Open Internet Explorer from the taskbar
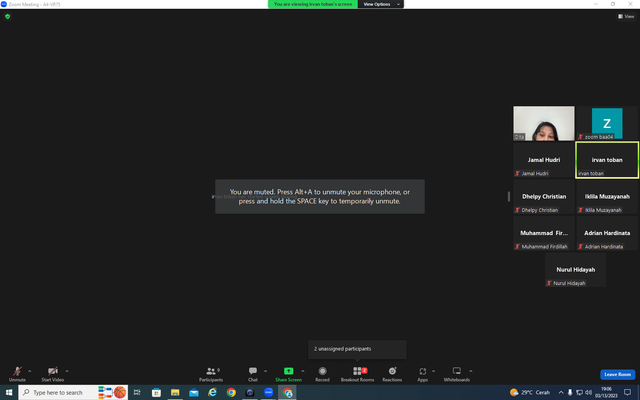Viewport: 640px width, 400px height. point(213,392)
